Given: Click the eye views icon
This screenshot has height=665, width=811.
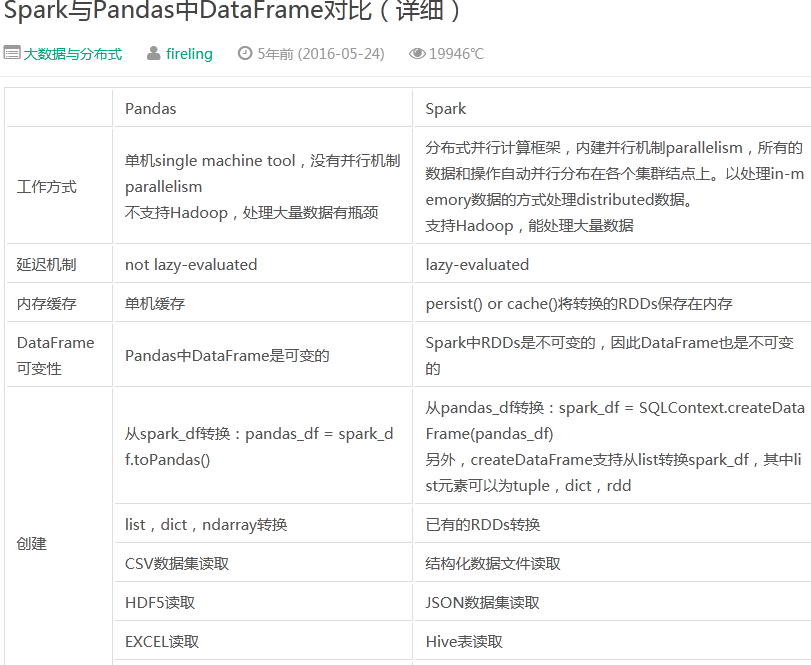Looking at the screenshot, I should coord(417,53).
